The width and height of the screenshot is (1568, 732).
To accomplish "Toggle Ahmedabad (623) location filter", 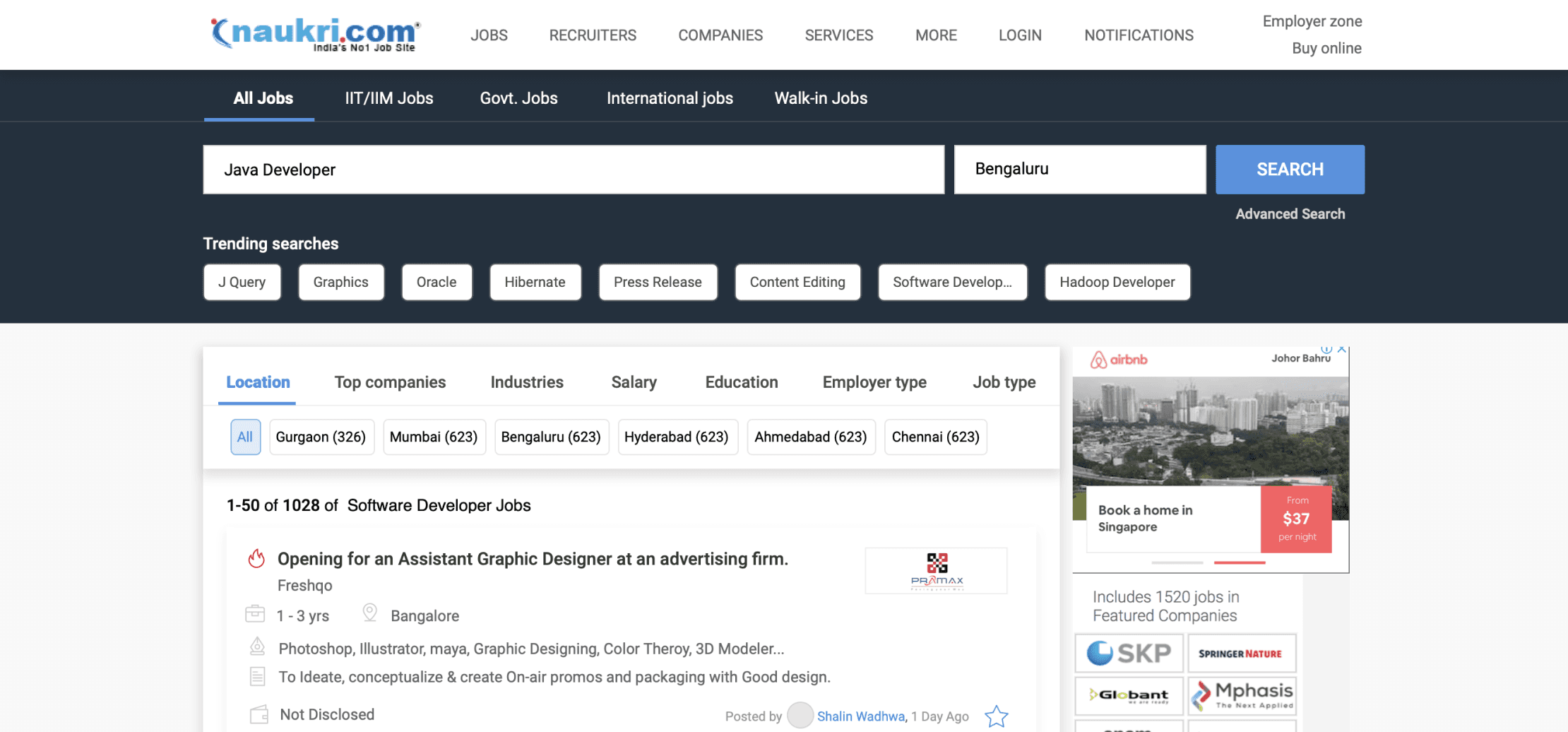I will (811, 437).
